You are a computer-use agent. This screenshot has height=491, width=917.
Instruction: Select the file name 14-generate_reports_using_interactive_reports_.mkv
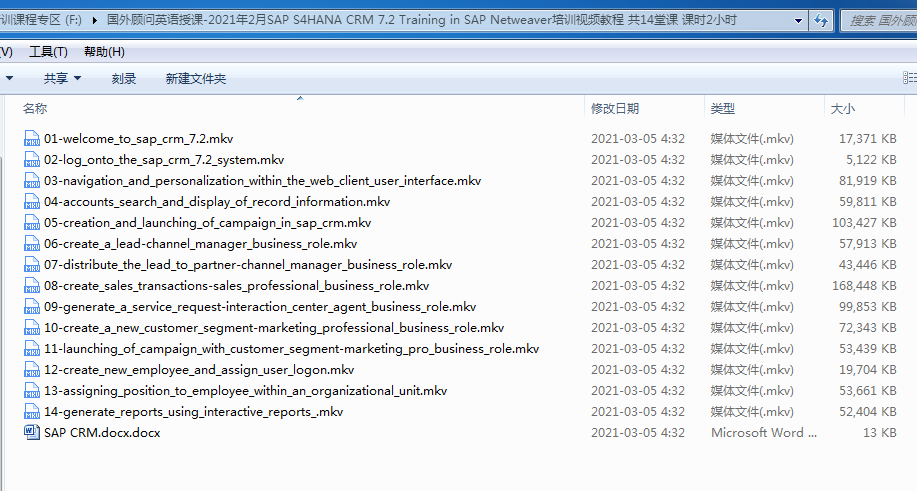tap(194, 413)
